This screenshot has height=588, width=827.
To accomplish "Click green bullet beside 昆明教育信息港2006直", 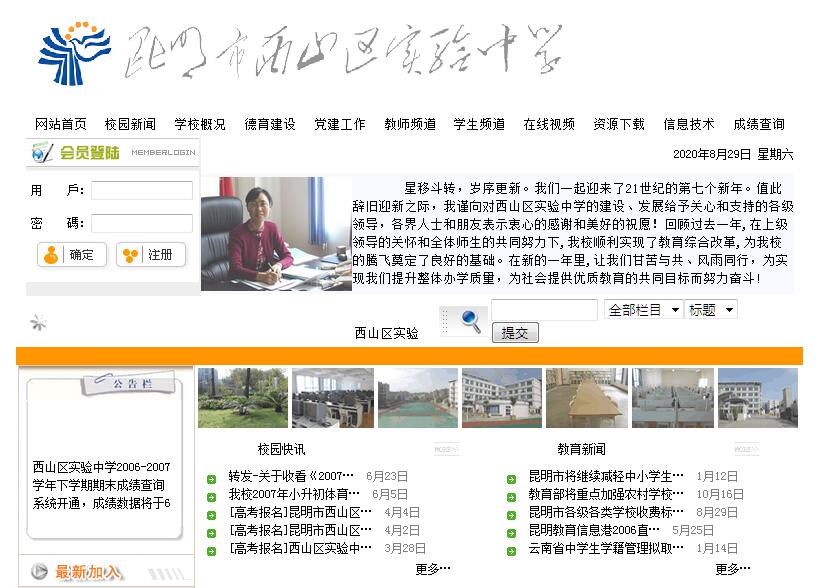I will 511,533.
